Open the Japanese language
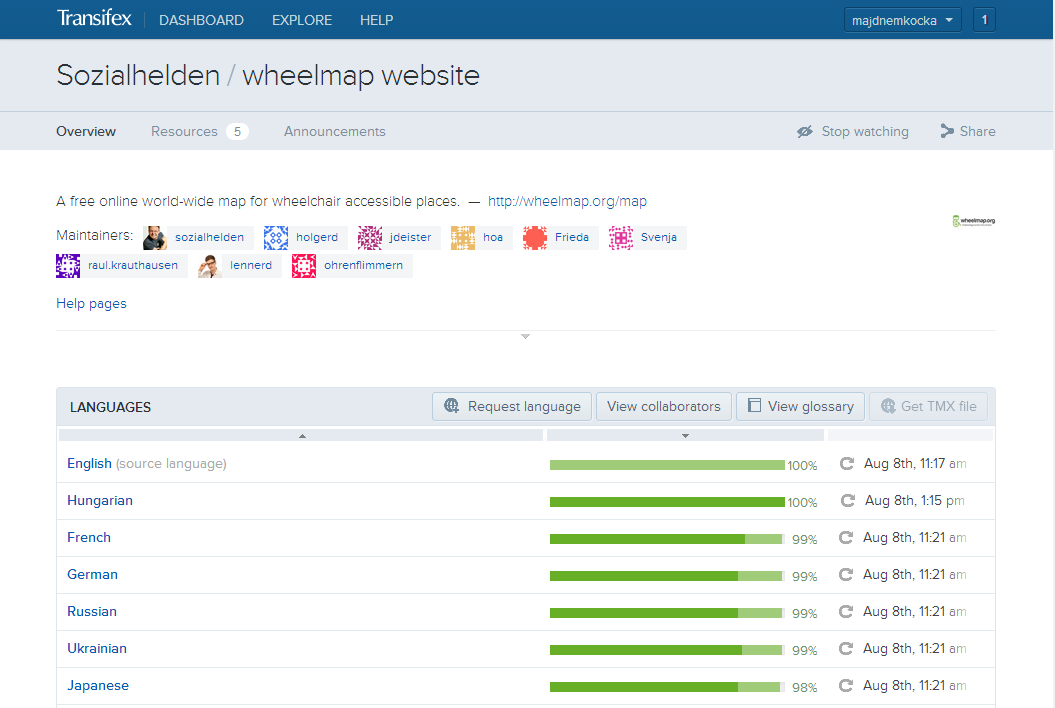1055x708 pixels. point(98,686)
